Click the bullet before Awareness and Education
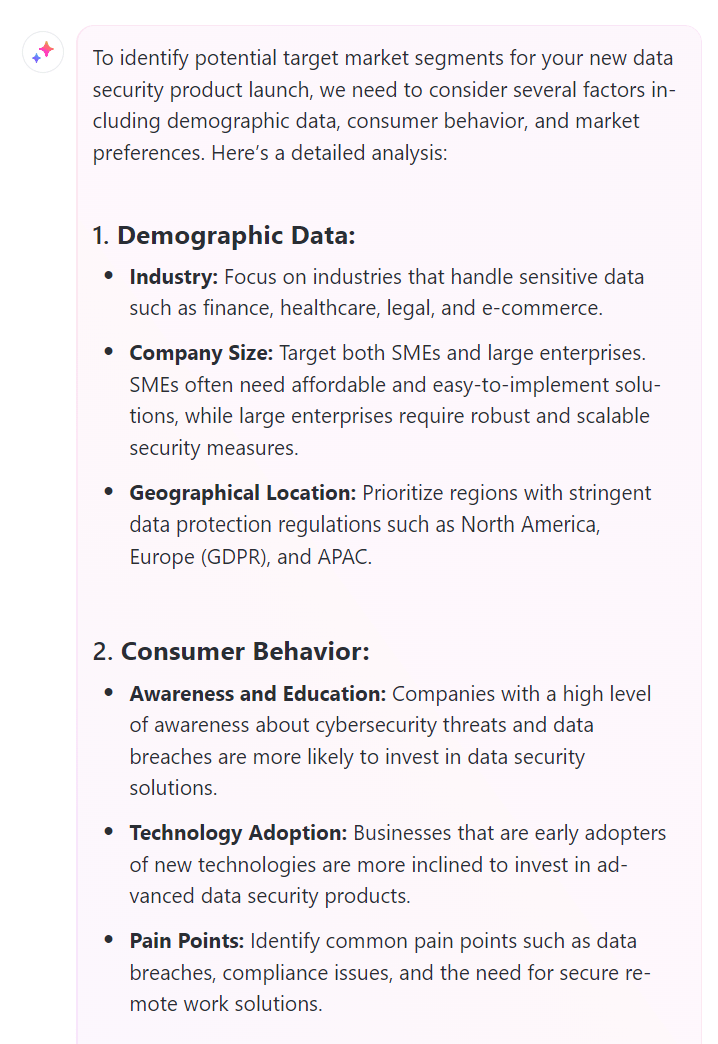The image size is (718, 1044). coord(109,692)
